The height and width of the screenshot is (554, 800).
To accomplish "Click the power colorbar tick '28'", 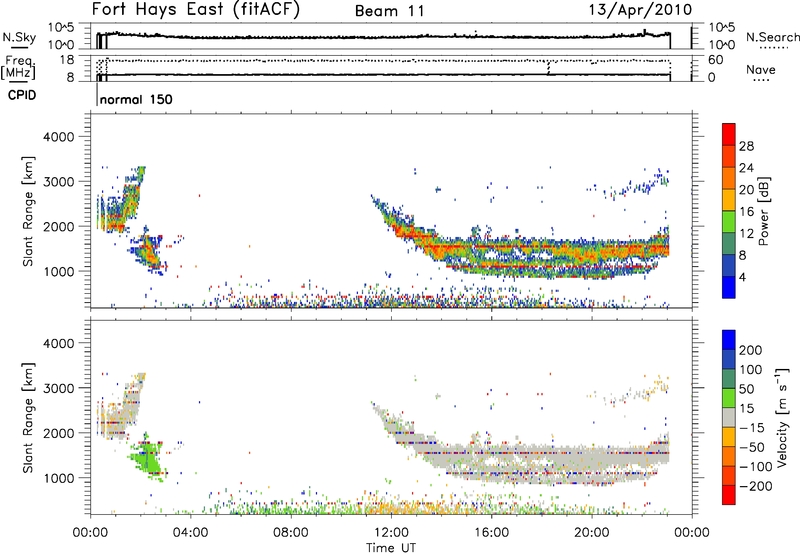I will (x=746, y=146).
